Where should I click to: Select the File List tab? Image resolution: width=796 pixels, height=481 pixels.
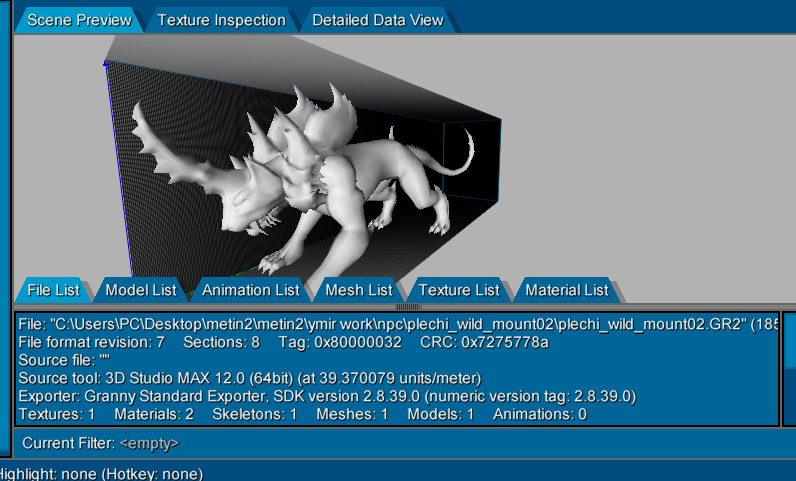pos(53,290)
